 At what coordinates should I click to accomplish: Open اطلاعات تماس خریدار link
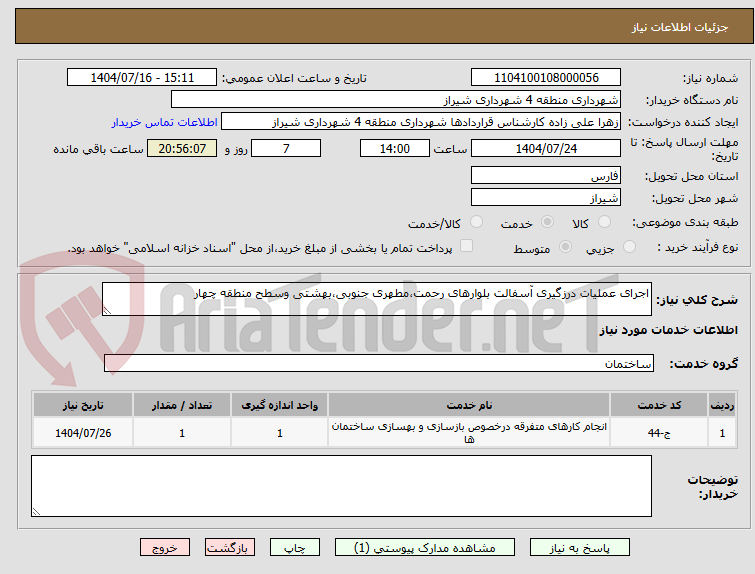165,122
